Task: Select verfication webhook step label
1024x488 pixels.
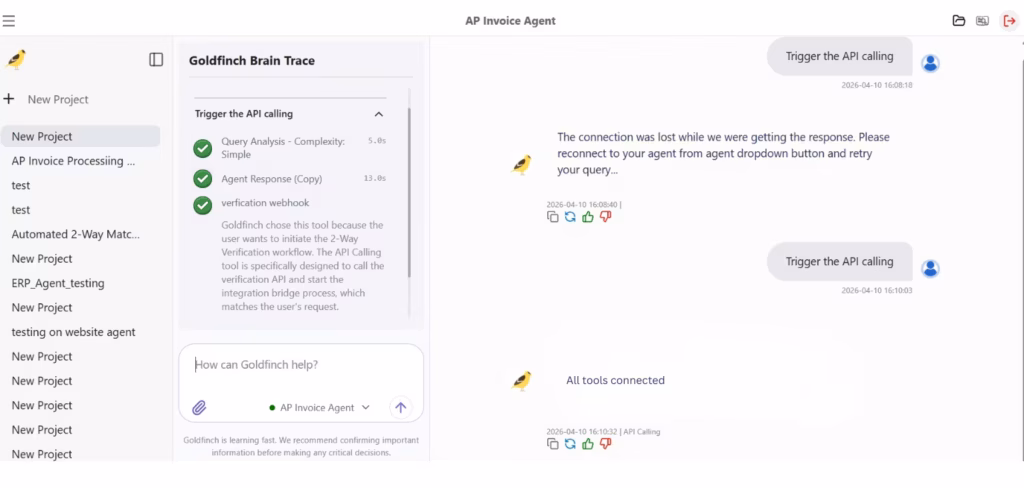Action: point(265,203)
